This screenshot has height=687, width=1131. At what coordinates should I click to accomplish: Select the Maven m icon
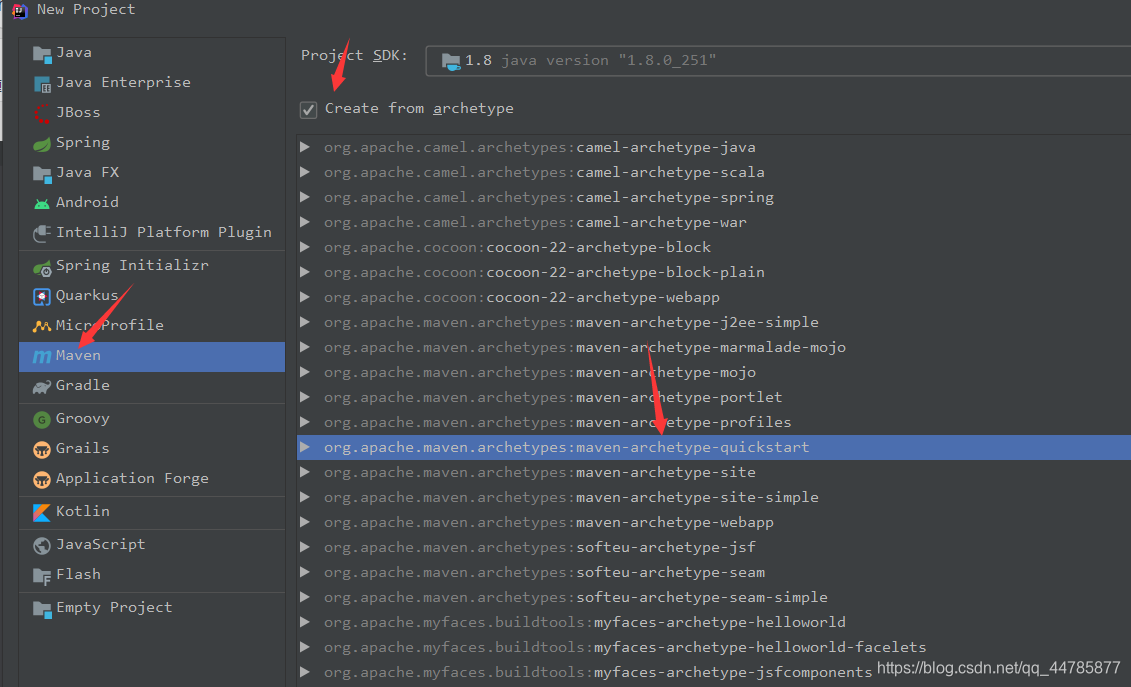tap(42, 356)
